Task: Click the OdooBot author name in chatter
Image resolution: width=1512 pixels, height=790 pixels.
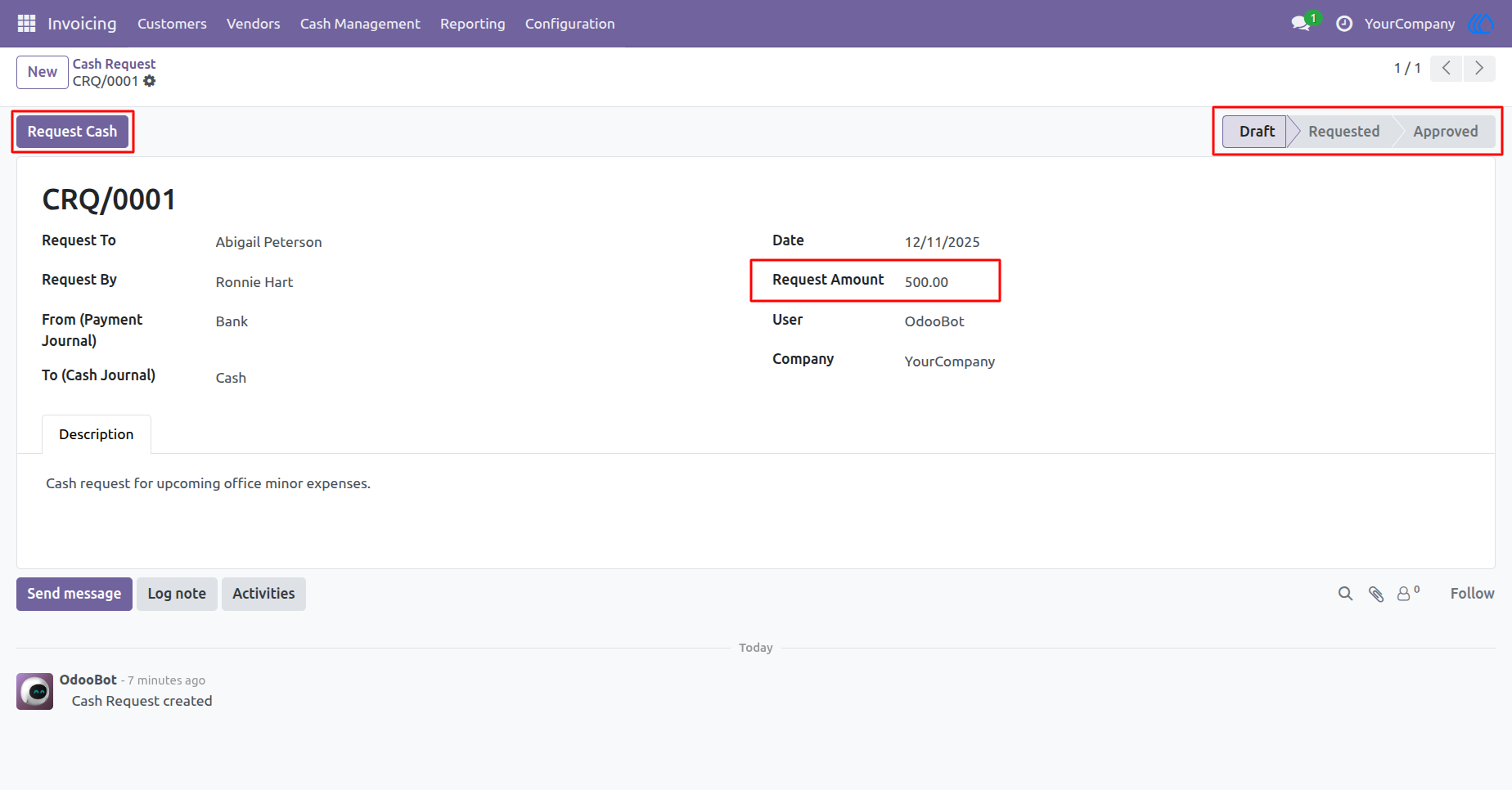Action: pyautogui.click(x=88, y=680)
